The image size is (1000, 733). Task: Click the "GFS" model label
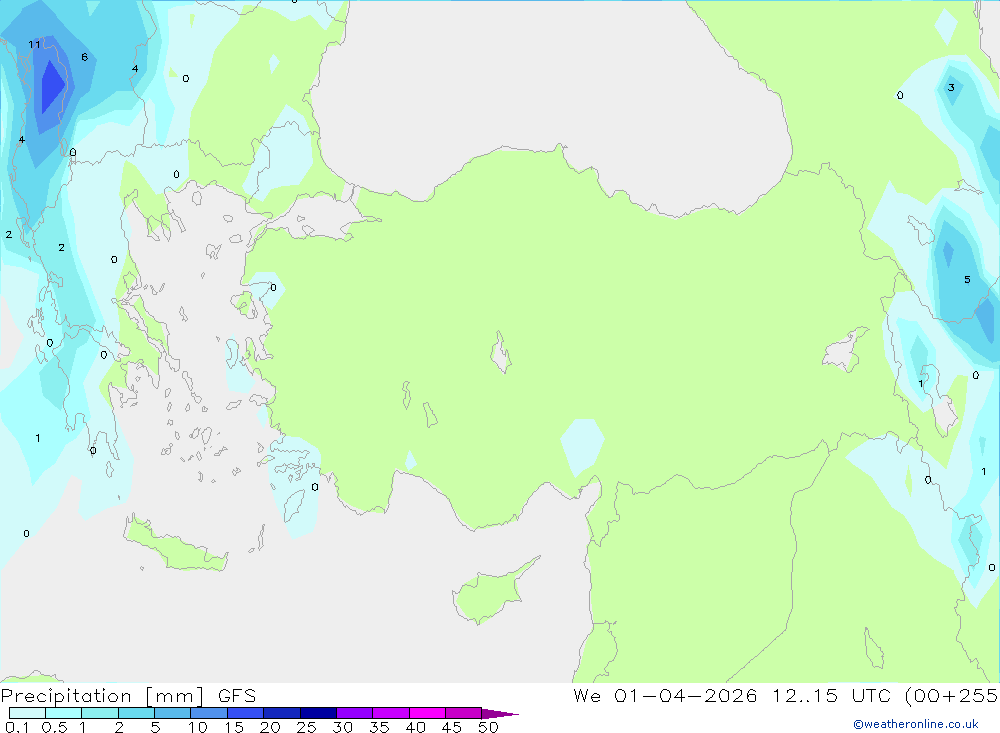click(237, 696)
